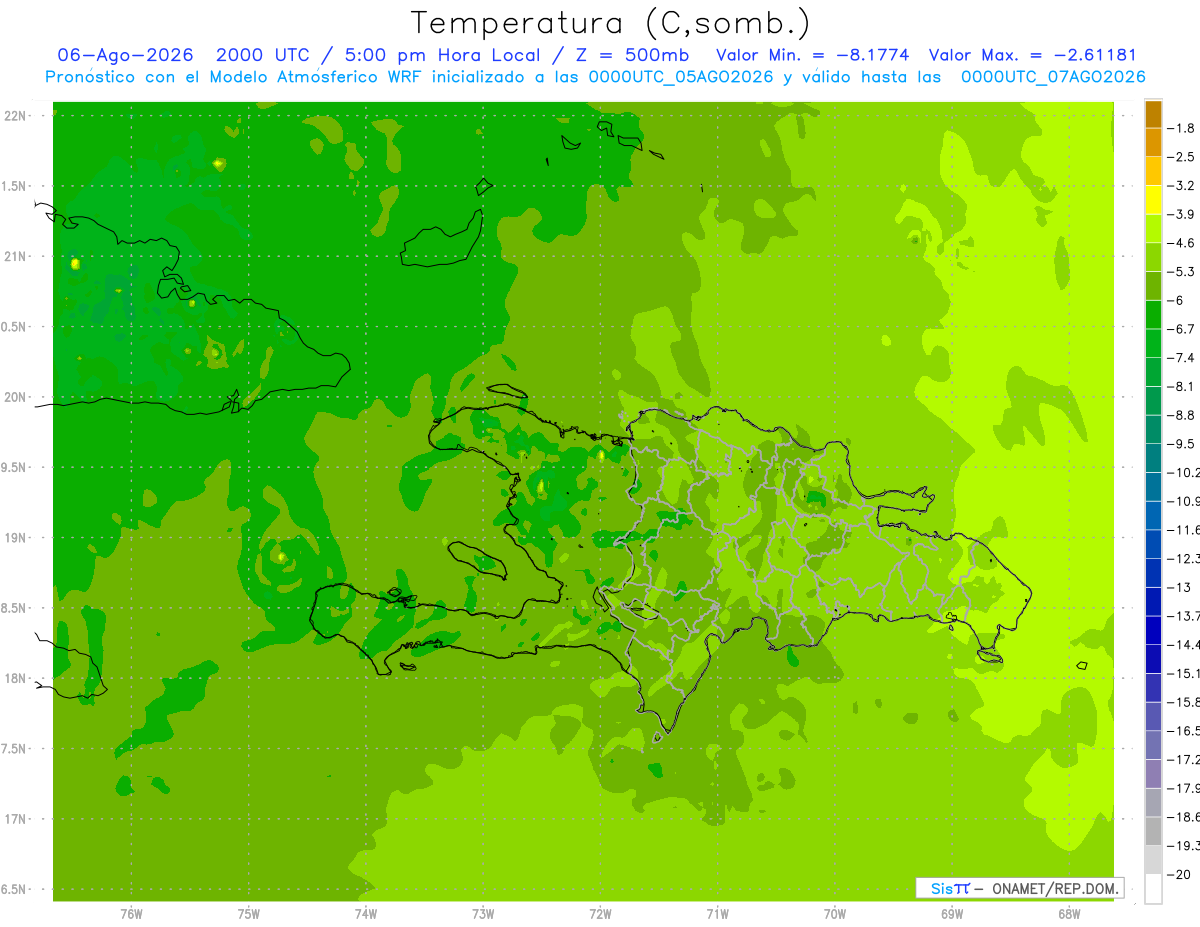Image resolution: width=1200 pixels, height=927 pixels.
Task: Click the '20N' latitude label
Action: [17, 397]
